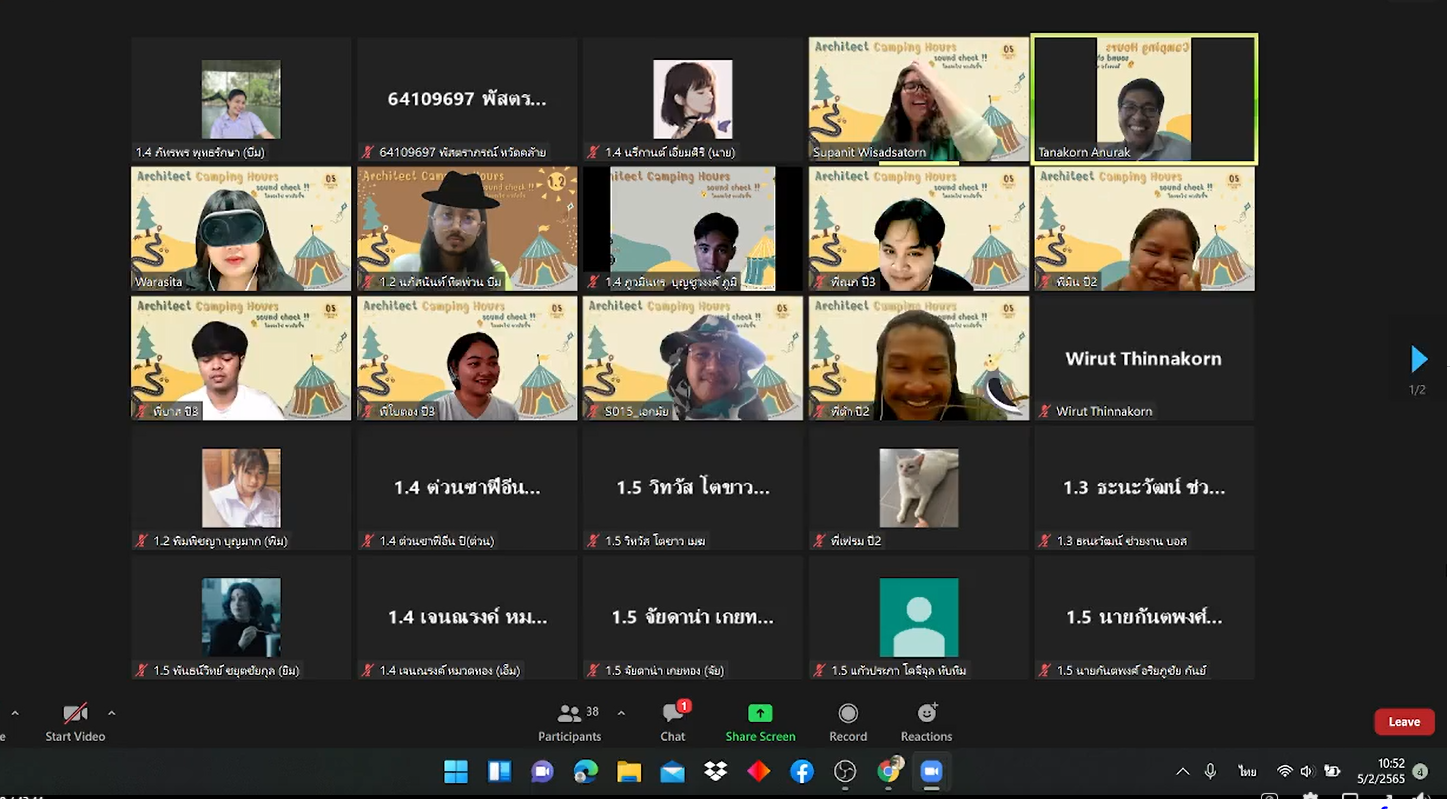Open the clock and date panel
Viewport: 1450px width, 809px height.
(1381, 771)
